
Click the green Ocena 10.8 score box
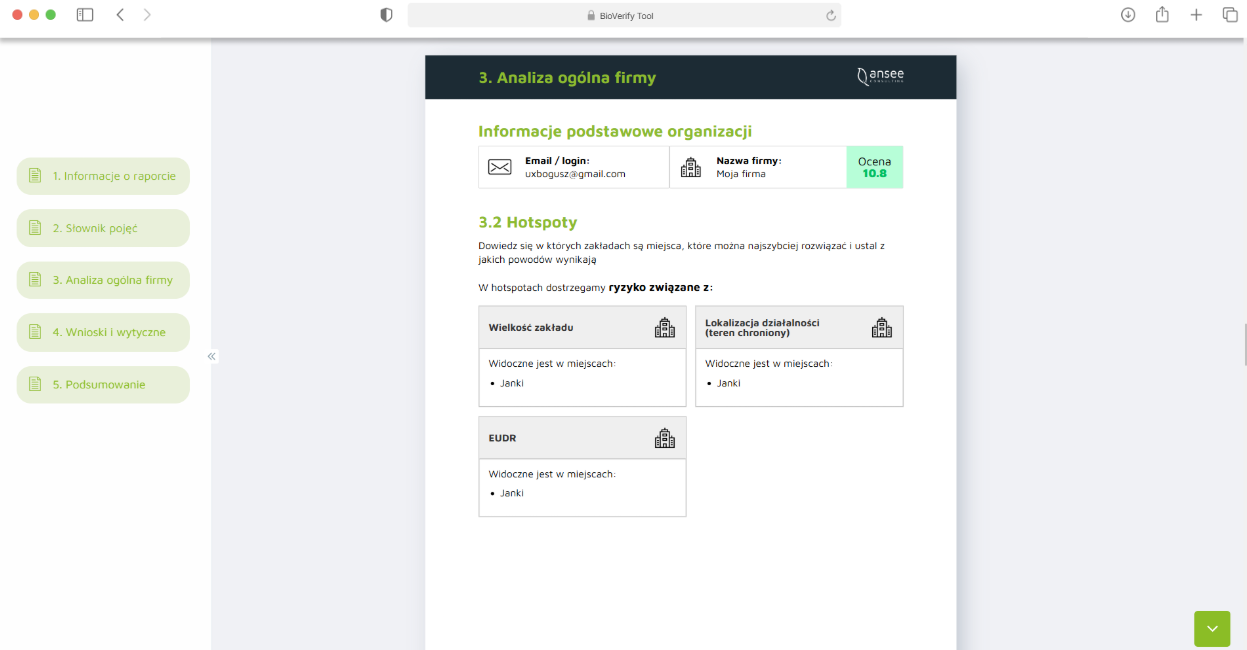coord(874,167)
